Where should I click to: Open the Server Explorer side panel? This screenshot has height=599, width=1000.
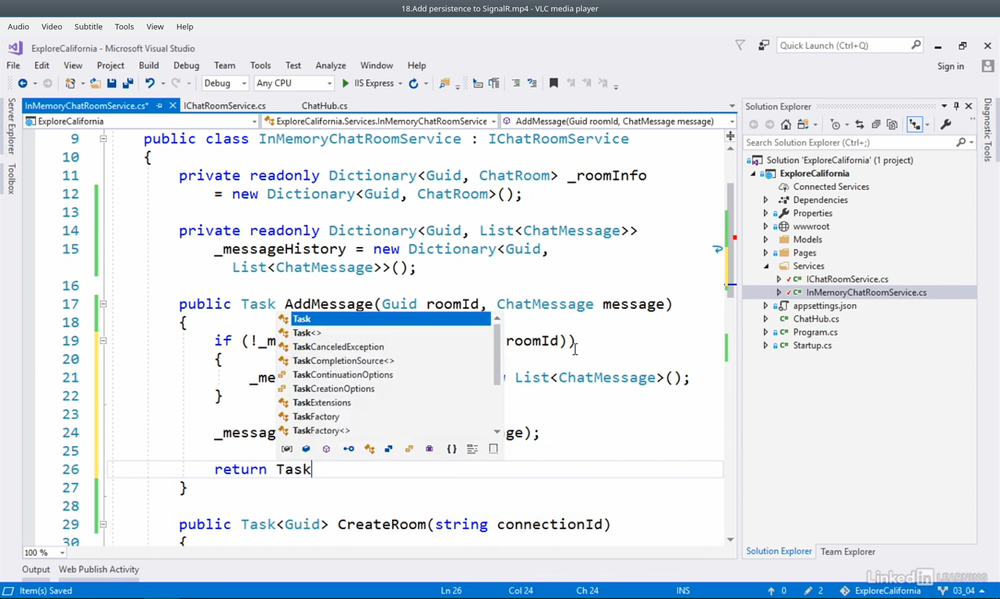click(11, 126)
